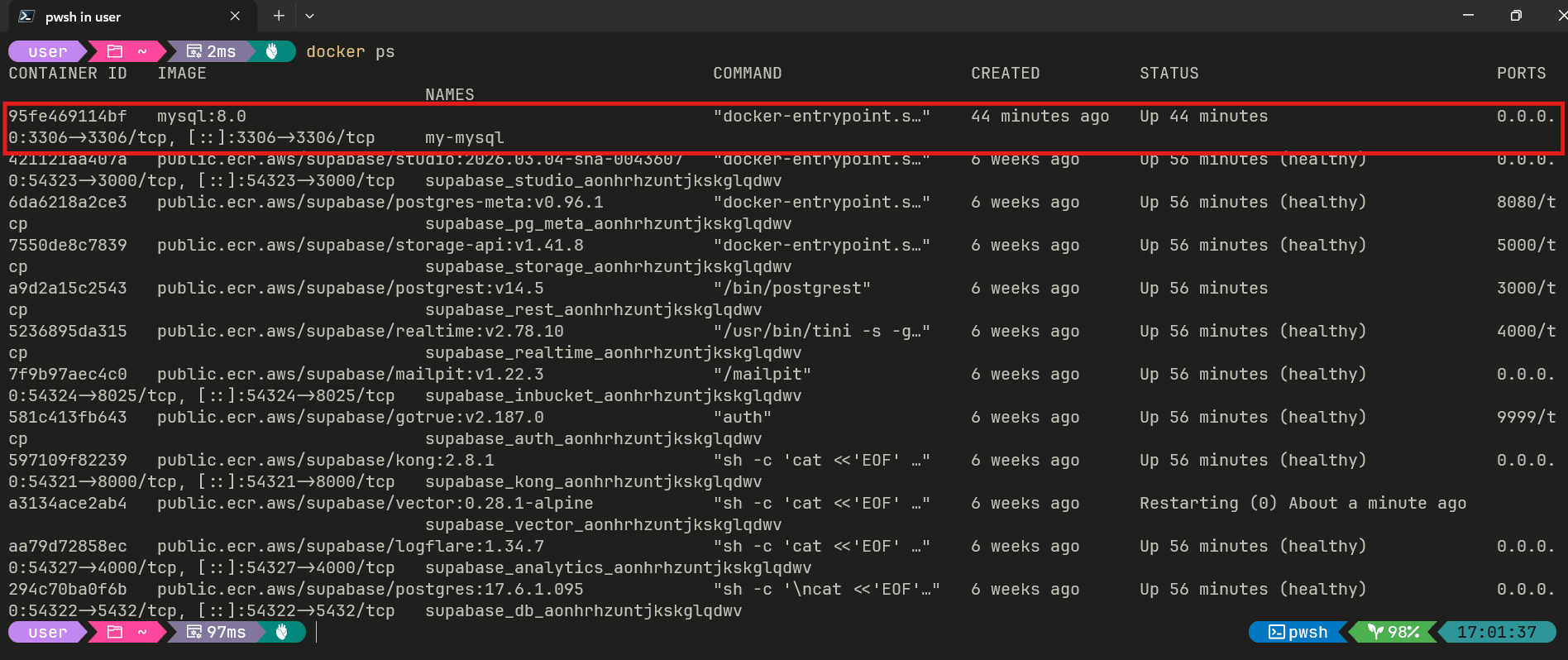This screenshot has height=660, width=1568.
Task: Click the 17:01:37 clock segment
Action: click(1497, 632)
